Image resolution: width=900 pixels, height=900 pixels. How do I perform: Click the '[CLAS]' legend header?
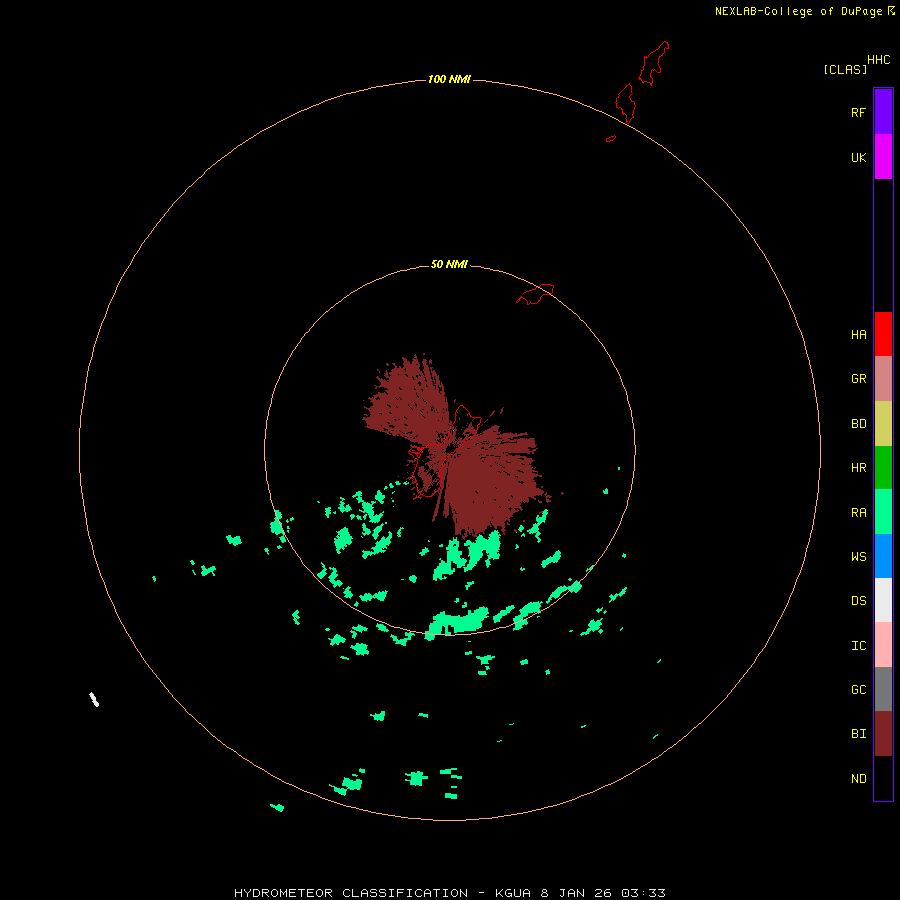coord(845,69)
